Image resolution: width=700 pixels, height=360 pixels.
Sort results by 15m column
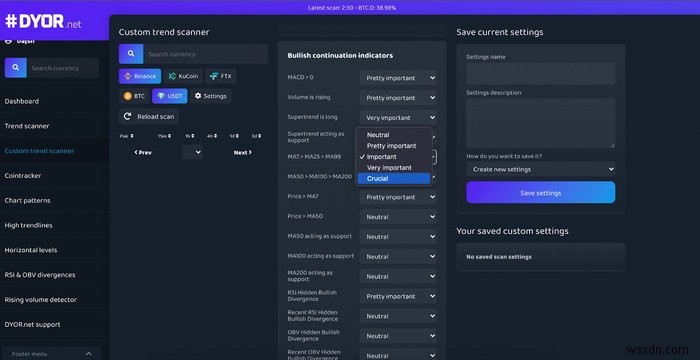tap(164, 136)
